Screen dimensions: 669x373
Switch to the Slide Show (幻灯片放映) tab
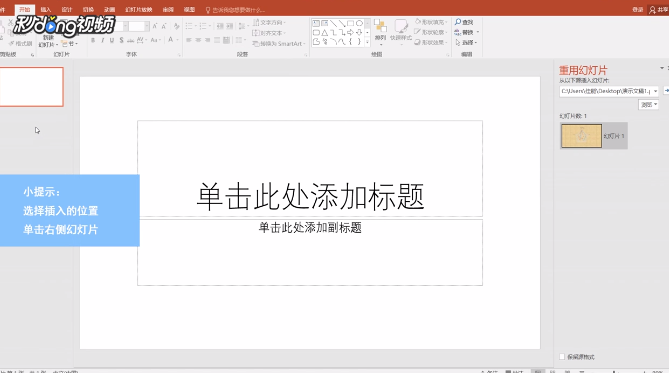click(139, 10)
